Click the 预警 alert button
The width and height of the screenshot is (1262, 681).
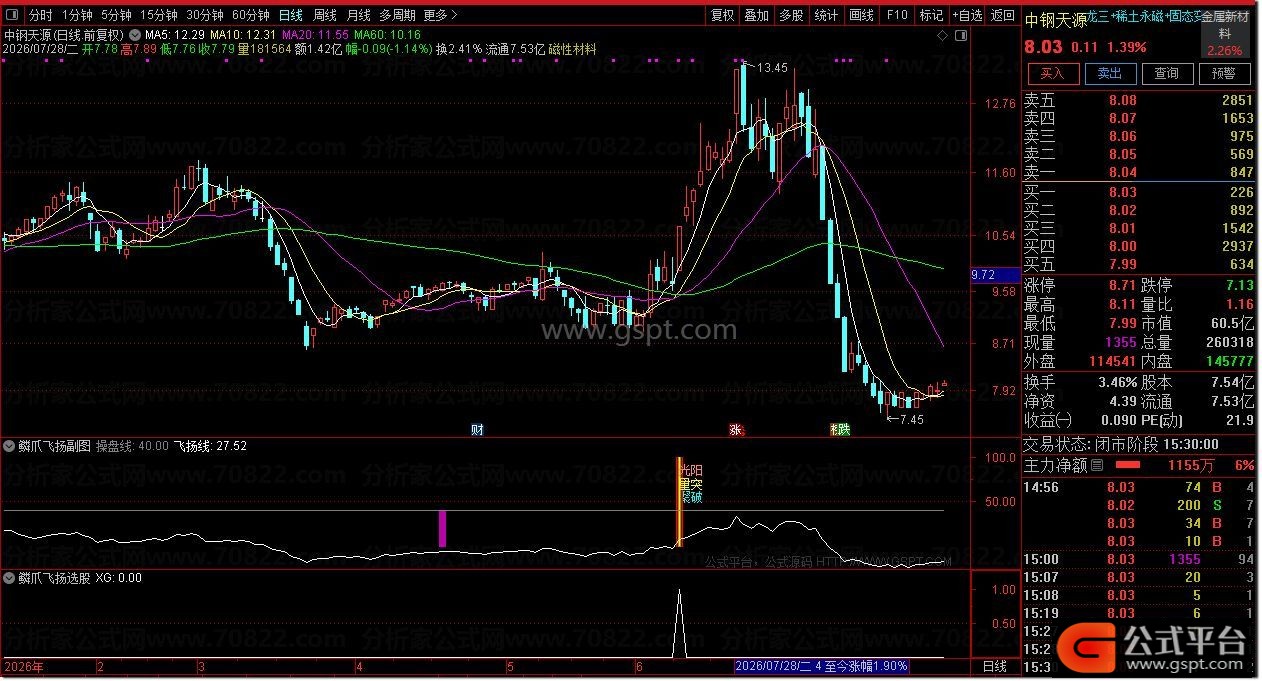pos(1224,74)
